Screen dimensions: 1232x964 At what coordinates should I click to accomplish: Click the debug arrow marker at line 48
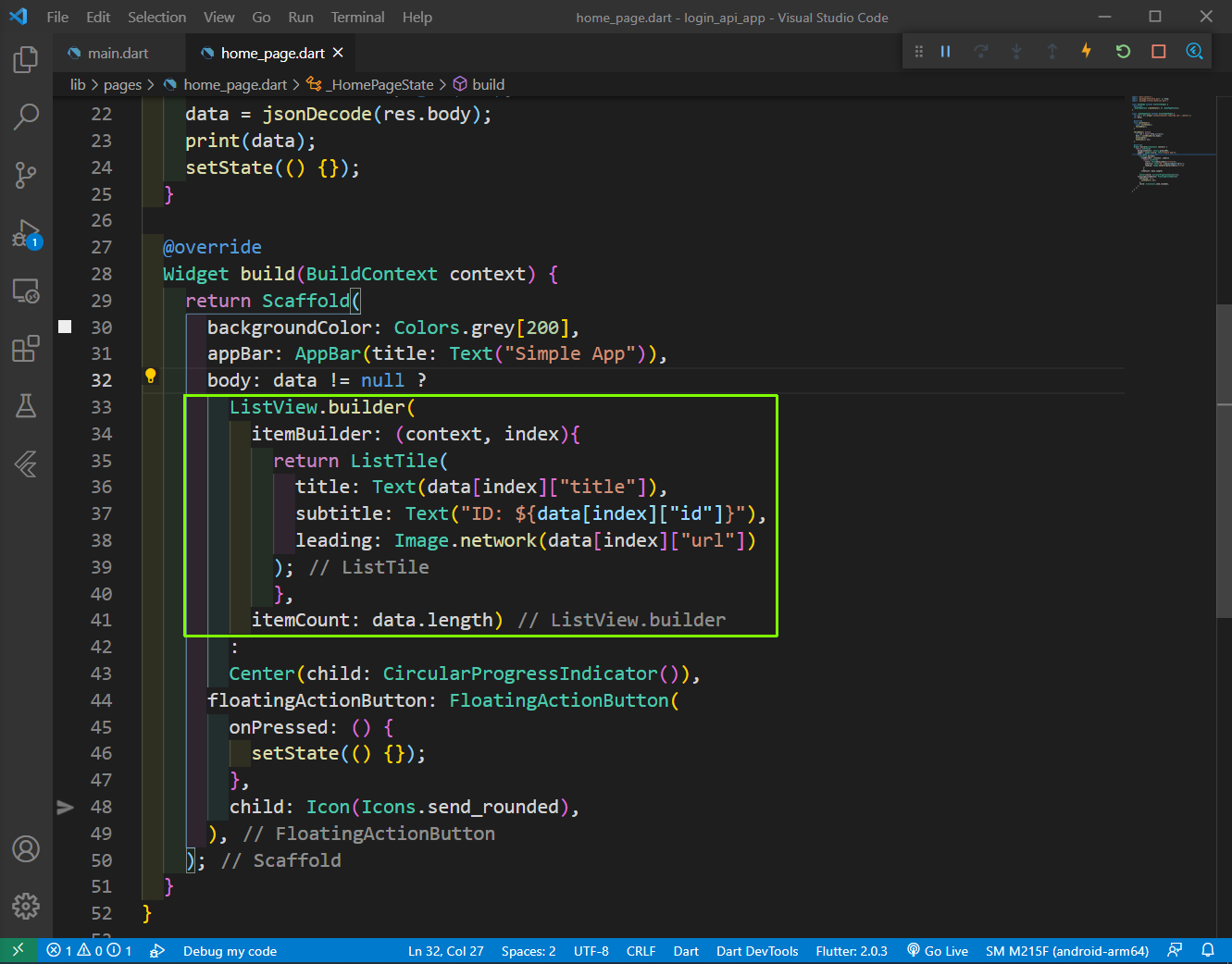[x=65, y=807]
